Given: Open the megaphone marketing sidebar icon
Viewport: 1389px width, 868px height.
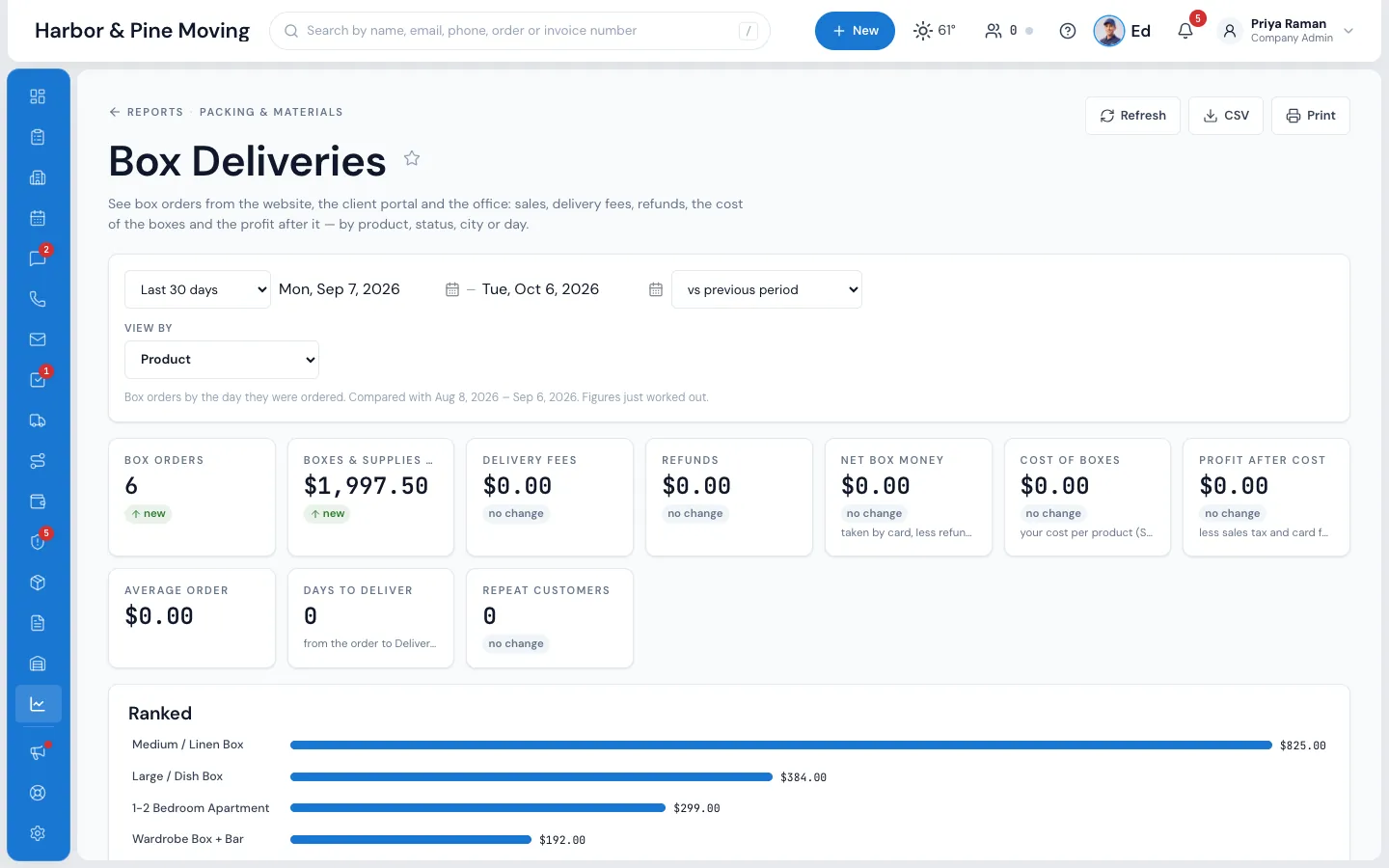Looking at the screenshot, I should point(38,752).
